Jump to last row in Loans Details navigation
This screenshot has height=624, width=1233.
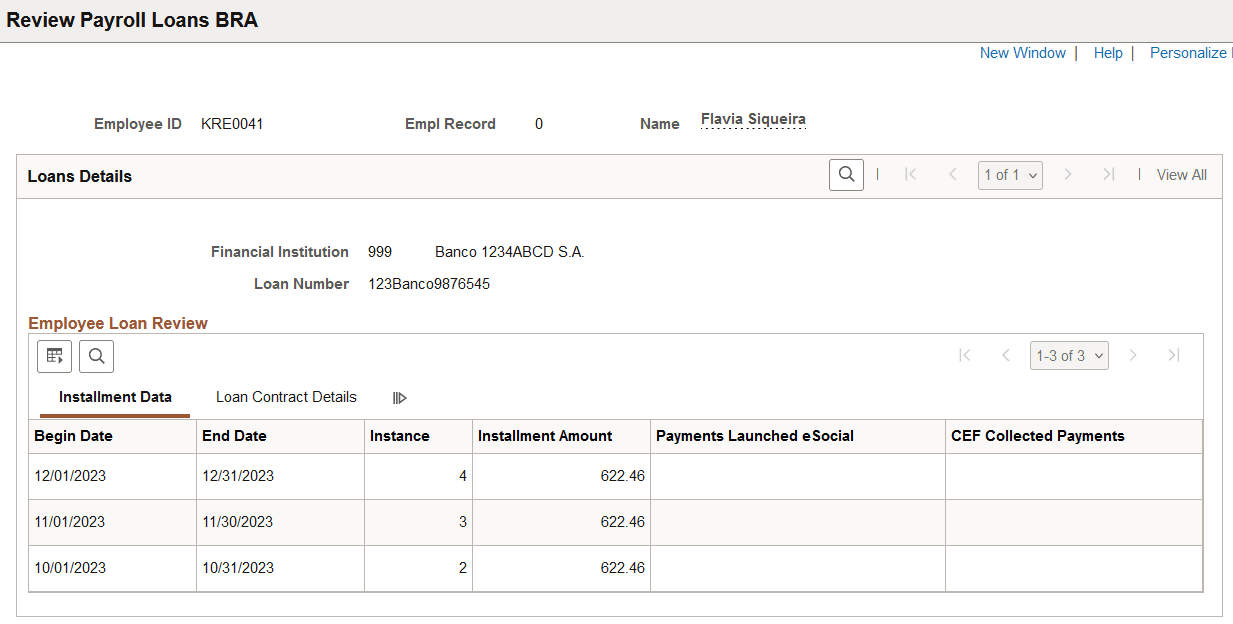tap(1108, 174)
